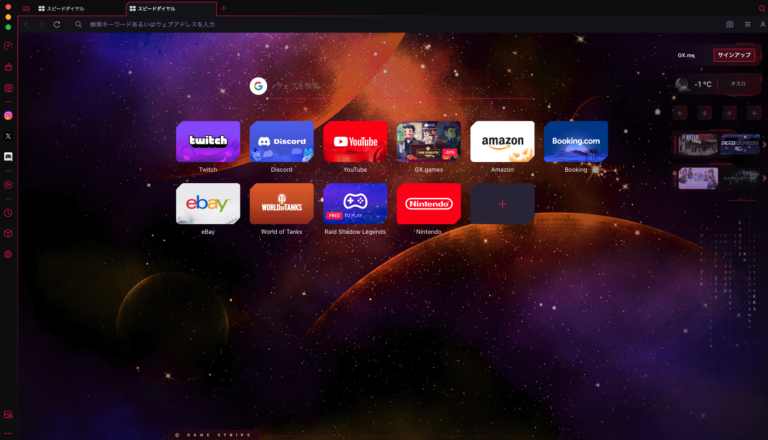Expand the second game strip row arrow
Viewport: 768px width, 440px height.
pos(763,178)
